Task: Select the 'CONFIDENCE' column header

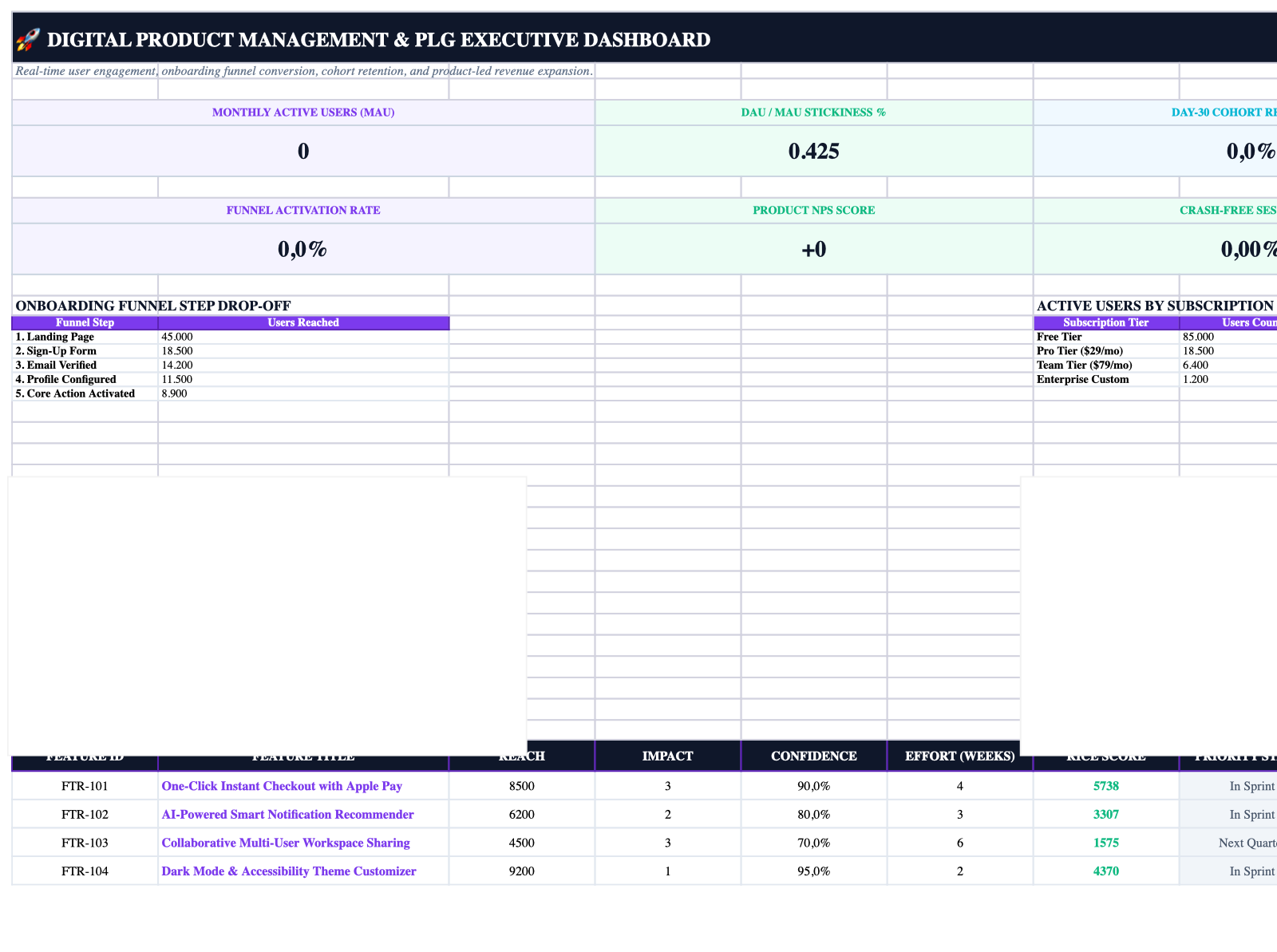Action: click(x=814, y=756)
